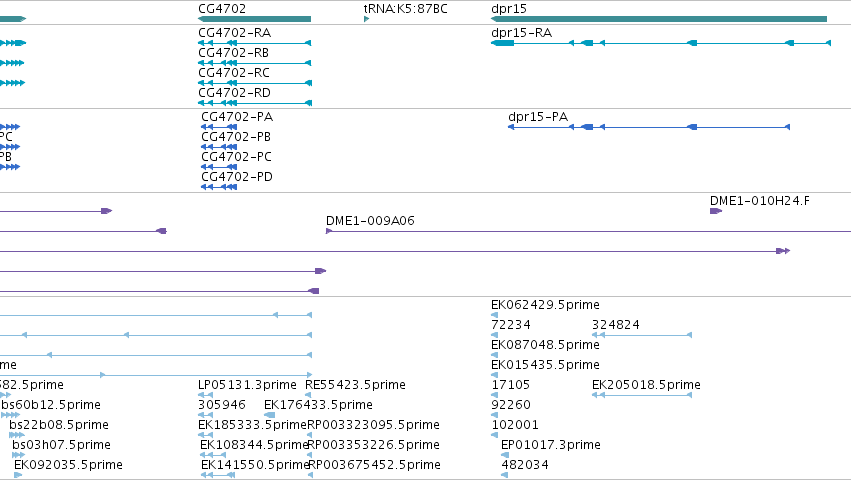Viewport: 851px width, 480px height.
Task: Click the EK015435.5prime label
Action: tap(545, 365)
